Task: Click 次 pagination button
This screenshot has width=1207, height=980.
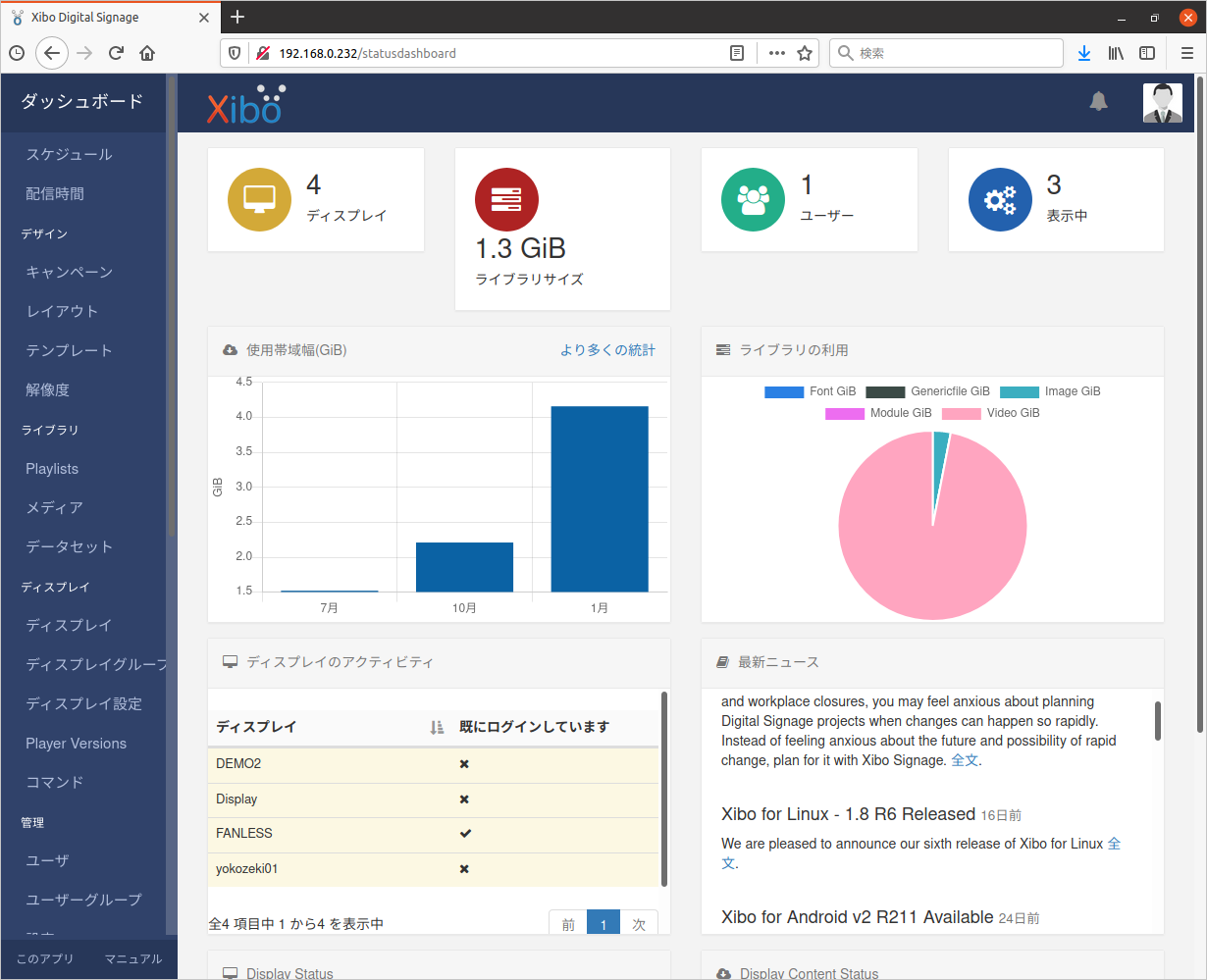Action: pos(639,924)
